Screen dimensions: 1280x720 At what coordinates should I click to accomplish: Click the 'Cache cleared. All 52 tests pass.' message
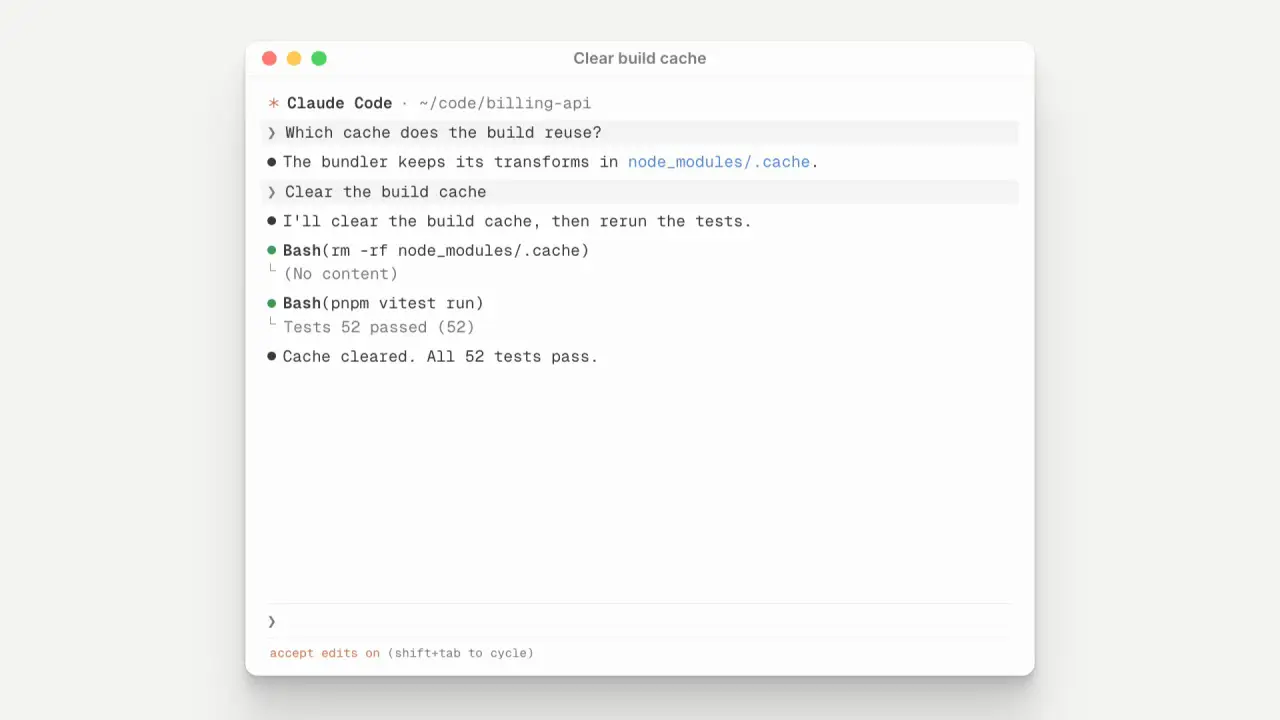(440, 356)
